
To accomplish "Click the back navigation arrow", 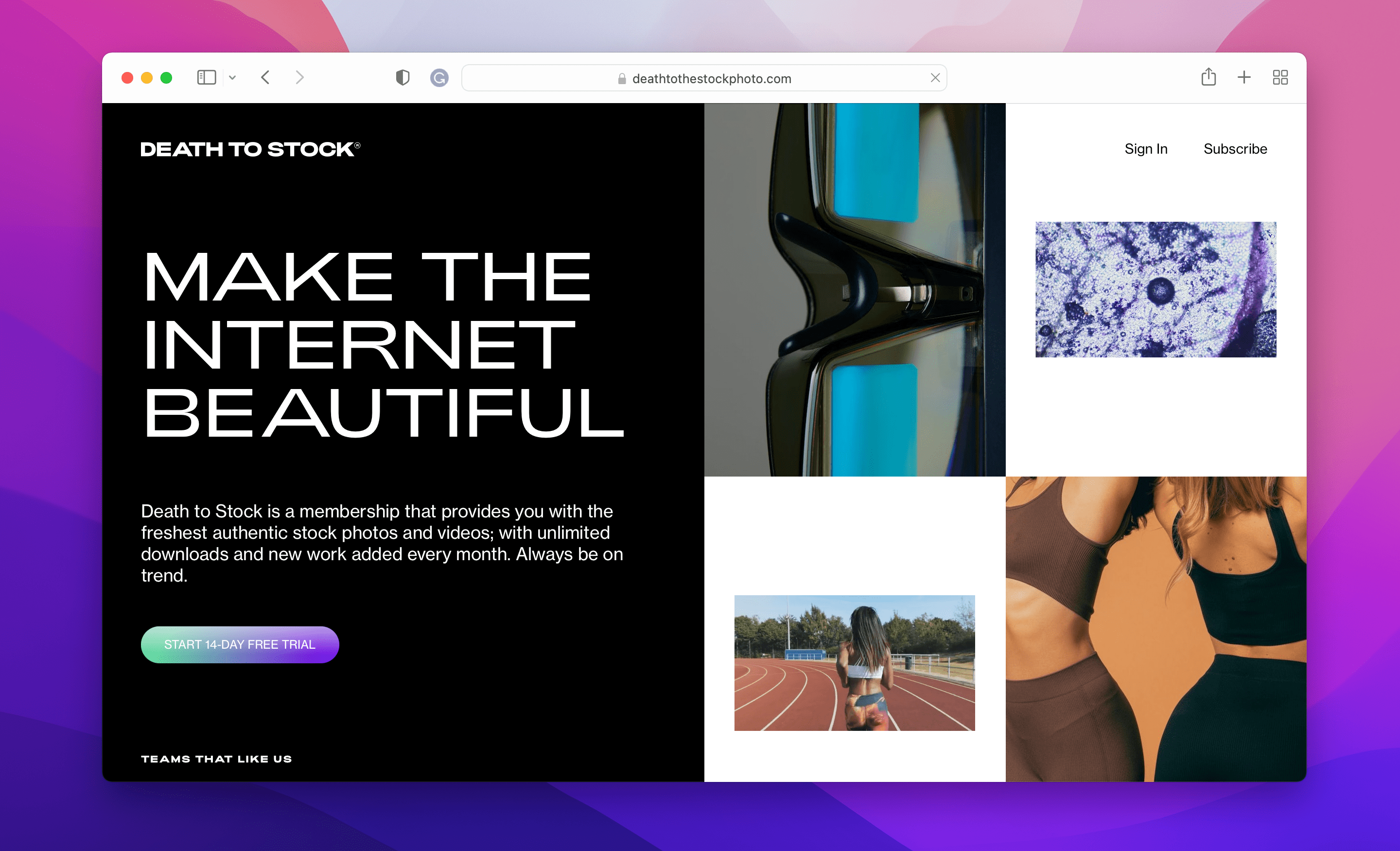I will click(x=265, y=77).
